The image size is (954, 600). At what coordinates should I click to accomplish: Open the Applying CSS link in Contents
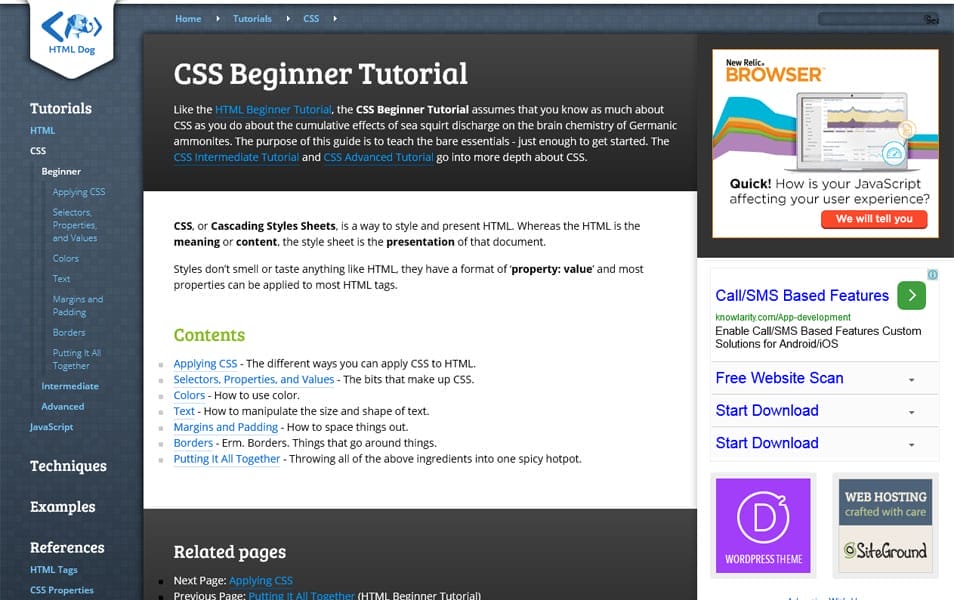tap(205, 363)
